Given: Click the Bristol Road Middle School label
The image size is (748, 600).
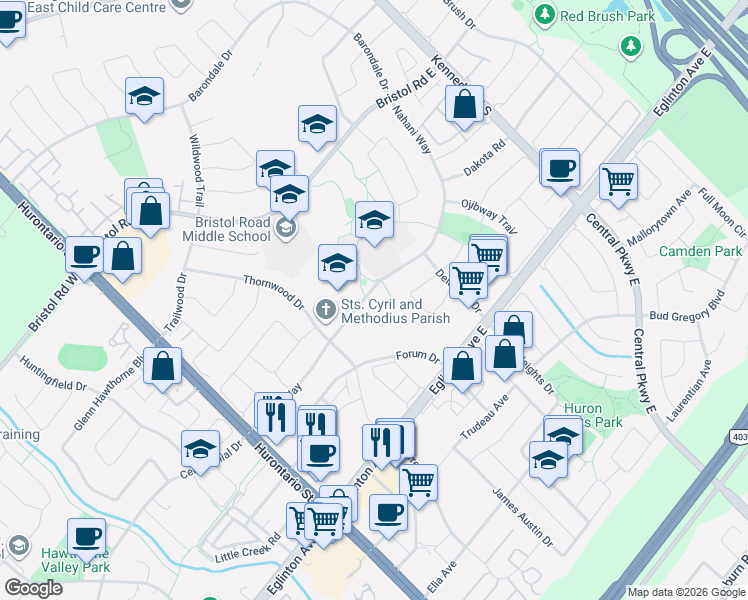Looking at the screenshot, I should click(x=226, y=229).
